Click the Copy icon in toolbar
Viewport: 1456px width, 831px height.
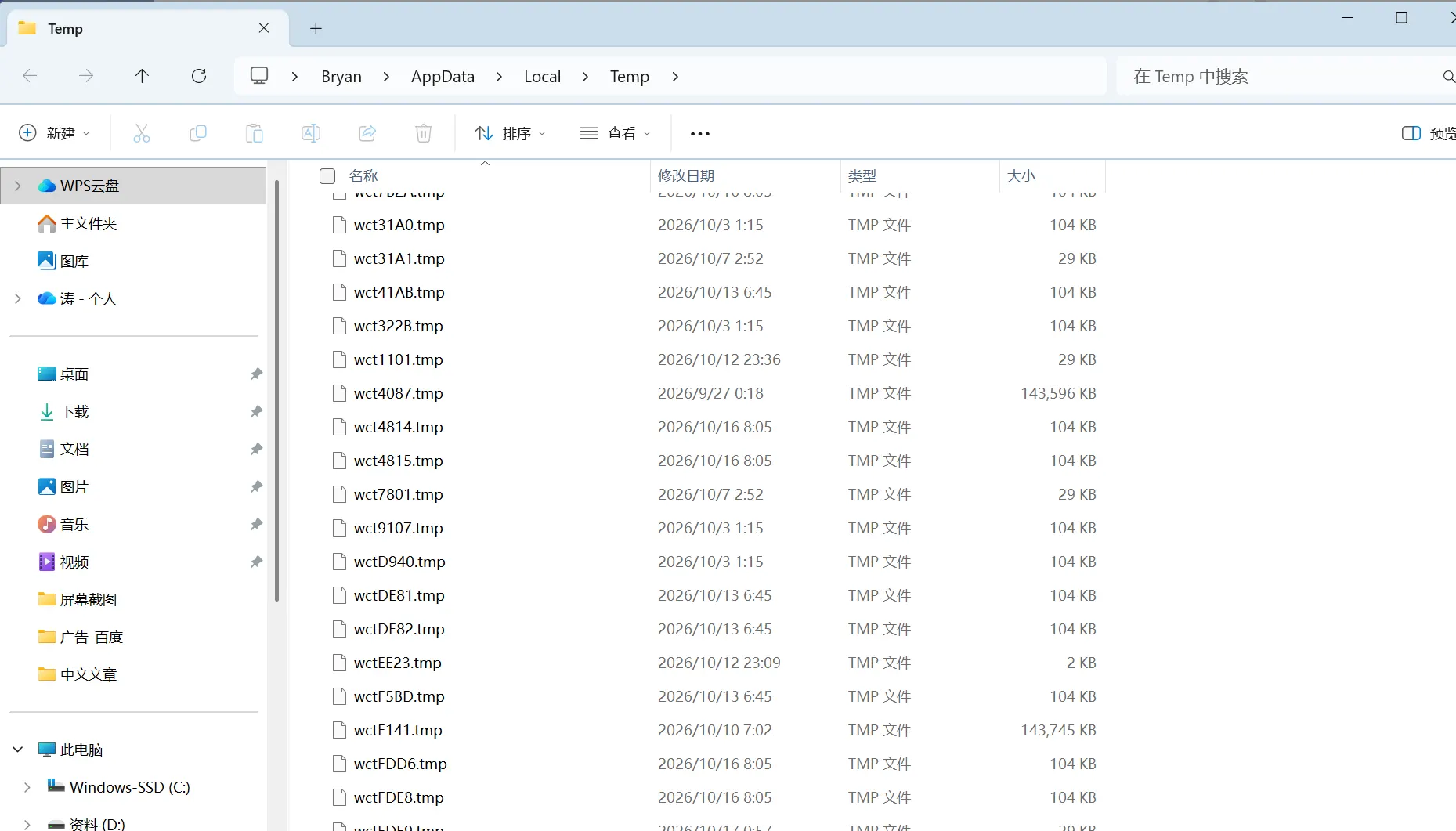pyautogui.click(x=198, y=133)
